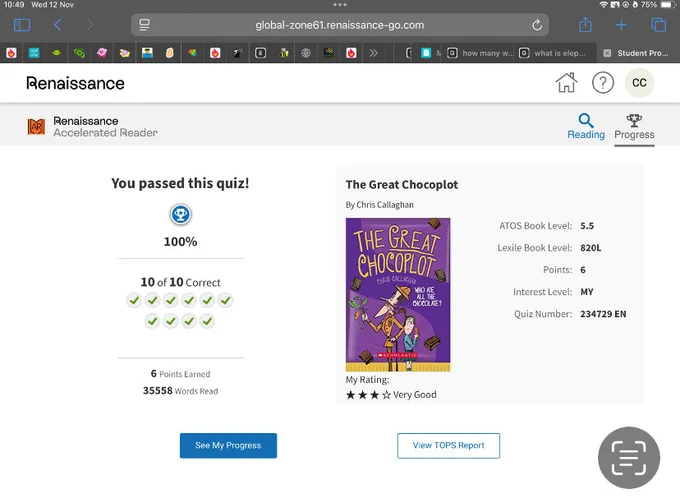The height and width of the screenshot is (503, 680).
Task: Select the Student Pro tab title
Action: click(643, 53)
